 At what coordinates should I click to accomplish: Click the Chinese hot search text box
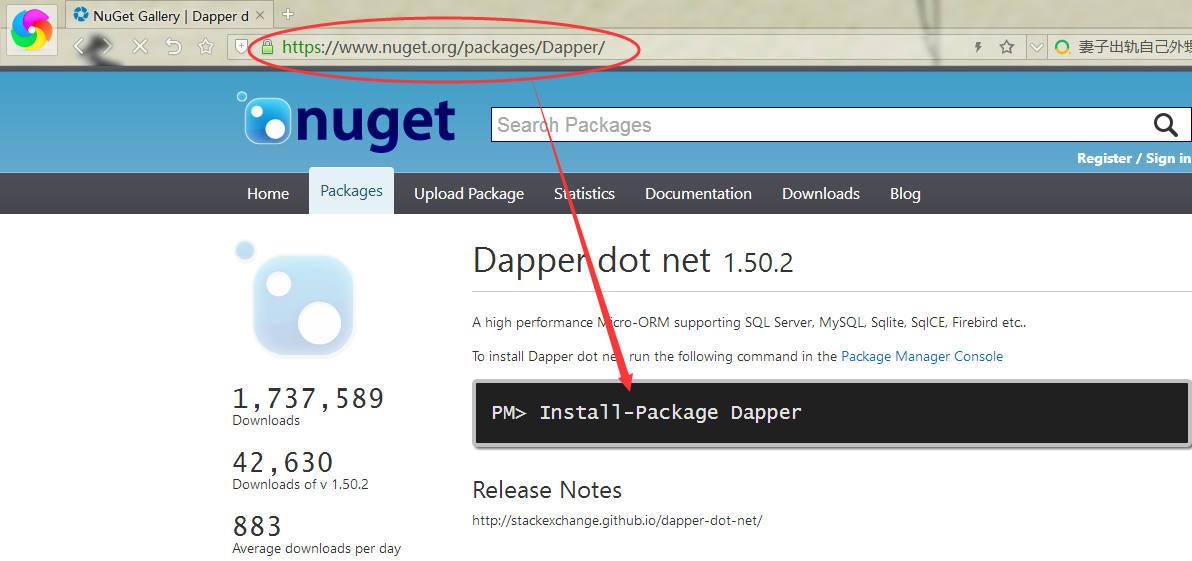click(1134, 47)
